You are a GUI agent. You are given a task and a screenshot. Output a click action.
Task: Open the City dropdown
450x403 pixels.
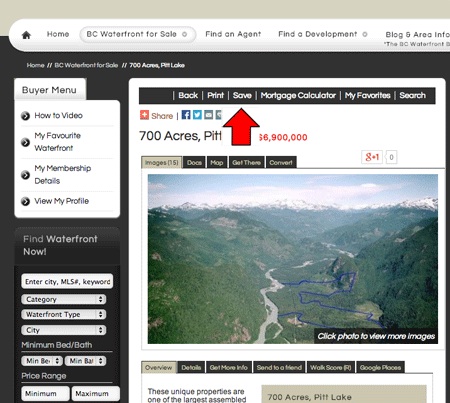point(64,330)
